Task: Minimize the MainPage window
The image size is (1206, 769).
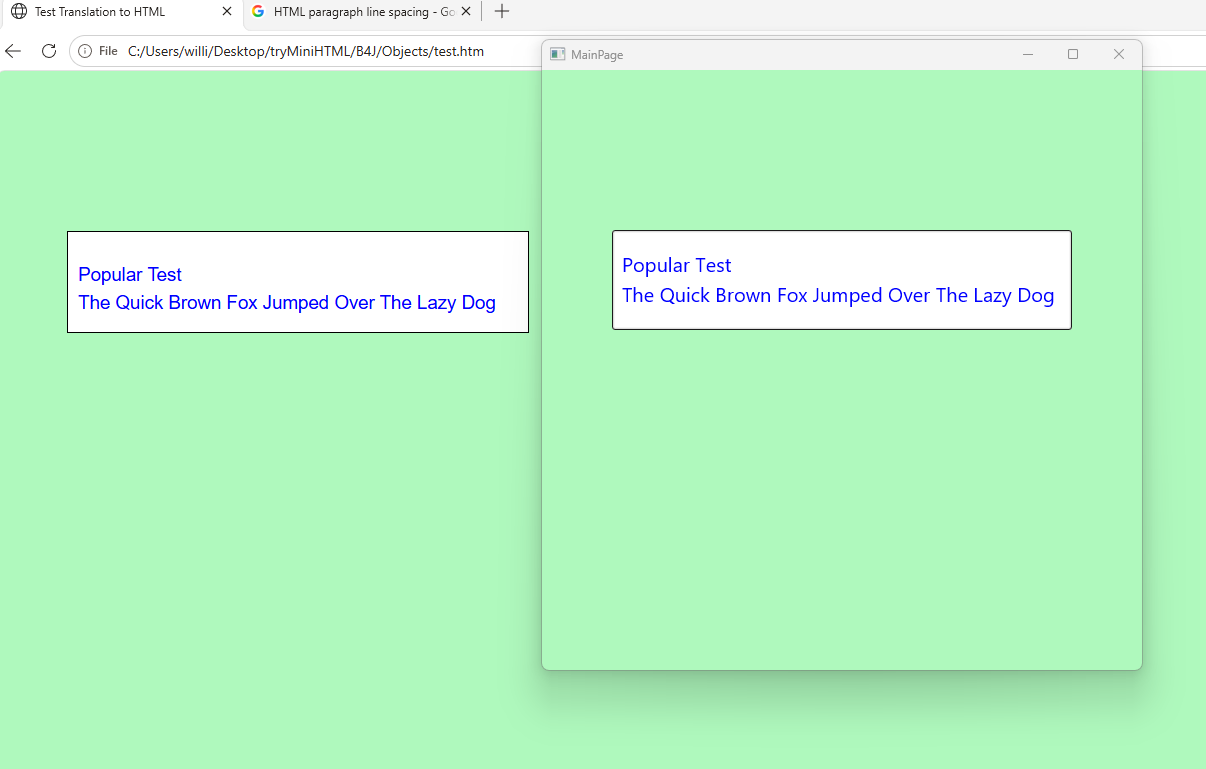Action: coord(1028,54)
